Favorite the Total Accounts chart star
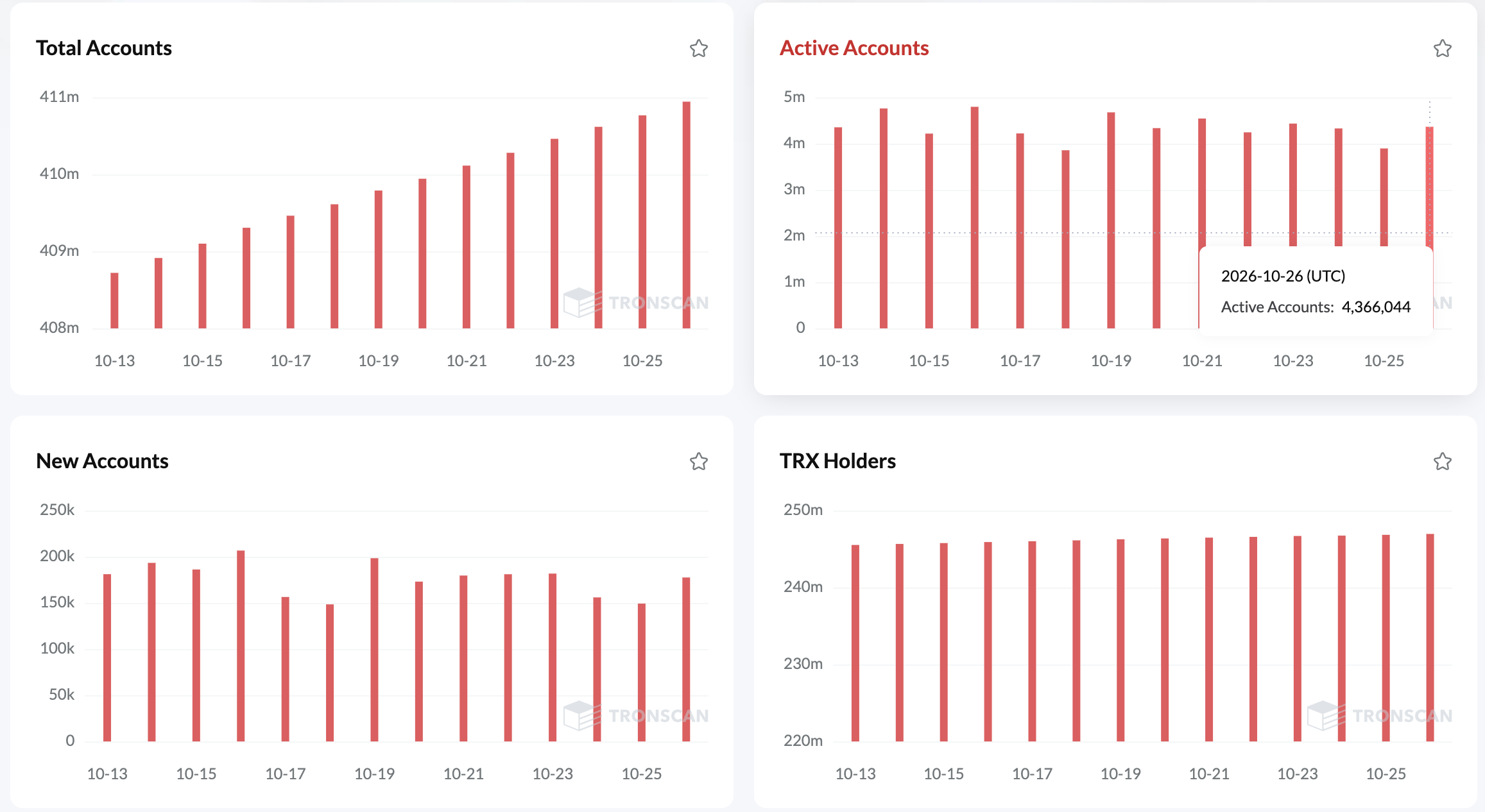This screenshot has height=812, width=1485. pos(699,49)
